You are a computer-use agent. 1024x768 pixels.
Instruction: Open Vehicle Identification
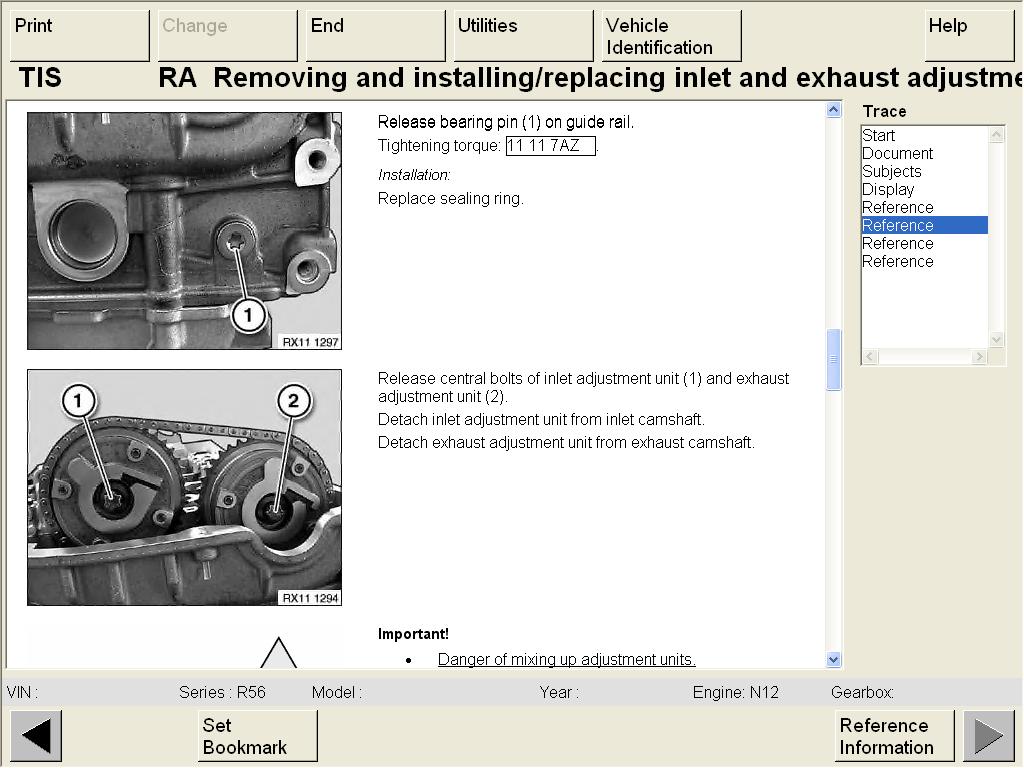pos(671,36)
